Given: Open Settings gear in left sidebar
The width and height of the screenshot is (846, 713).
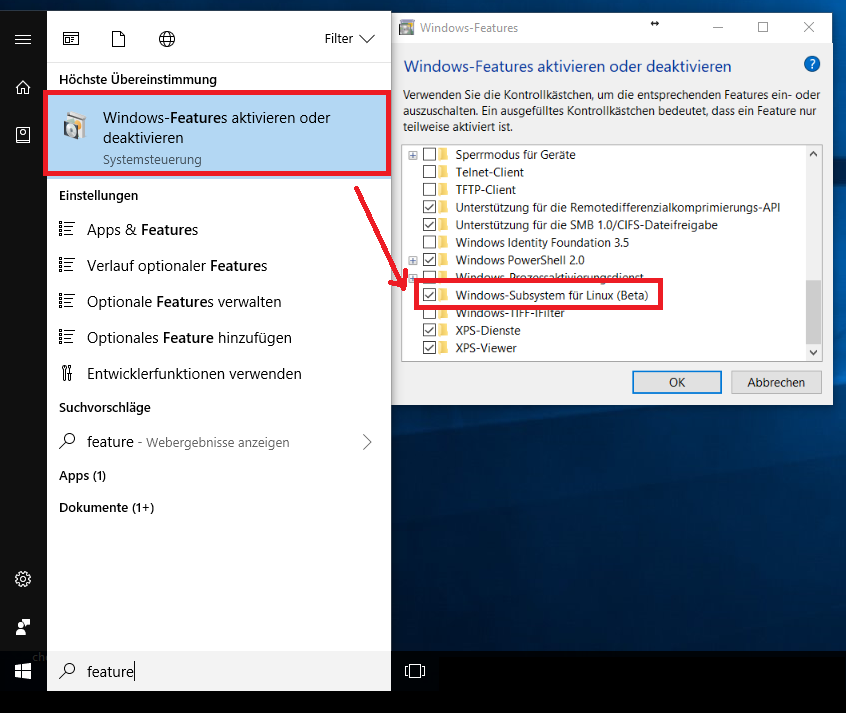Looking at the screenshot, I should 23,579.
